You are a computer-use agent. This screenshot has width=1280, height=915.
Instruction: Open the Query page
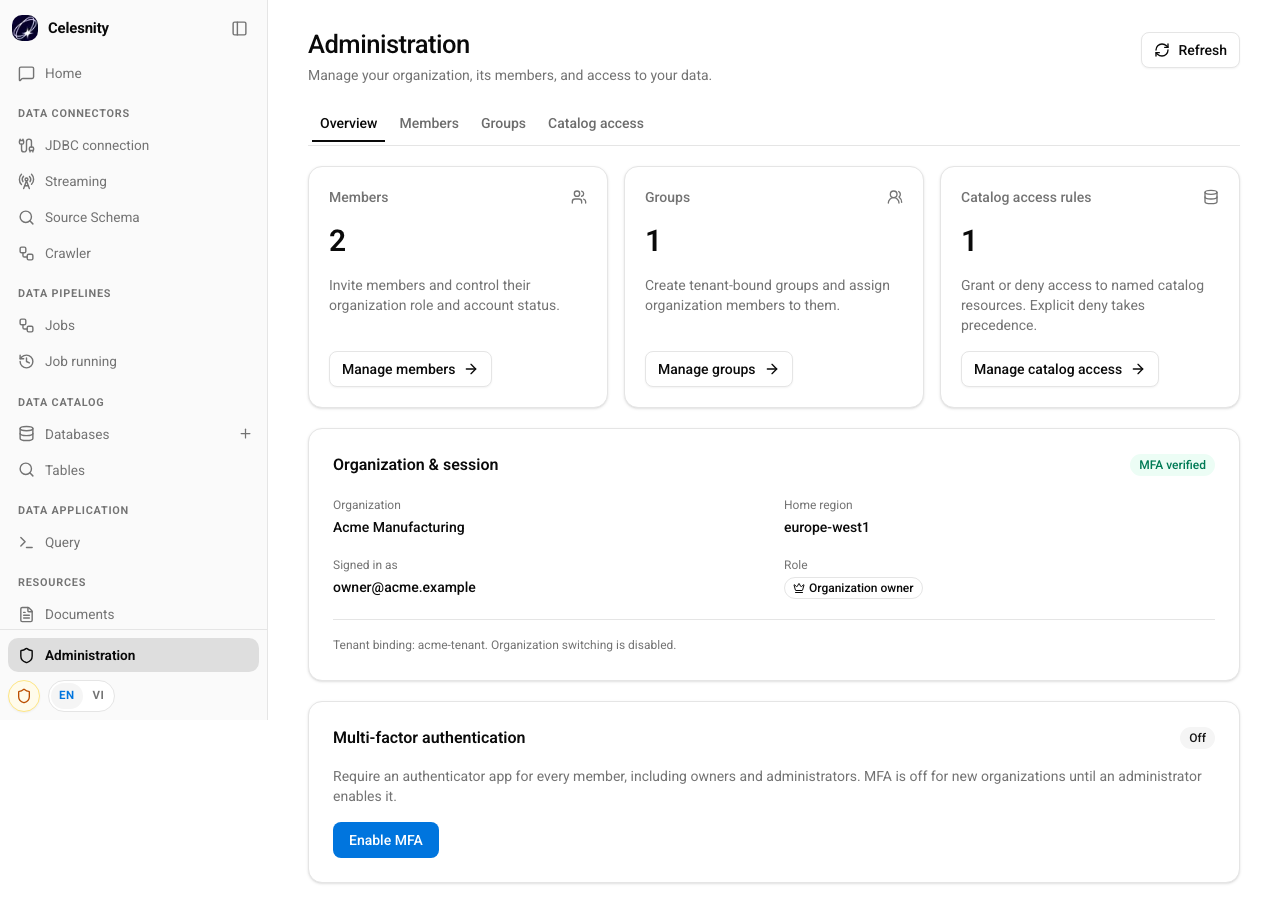133,542
